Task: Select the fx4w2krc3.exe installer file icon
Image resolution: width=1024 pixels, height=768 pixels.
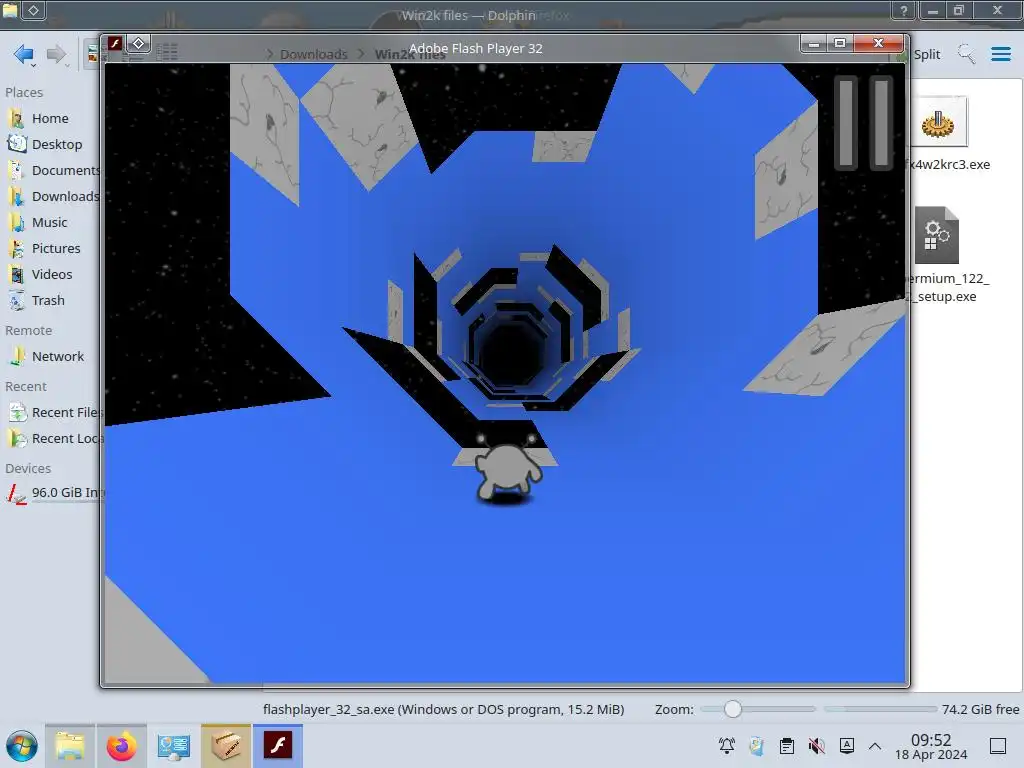Action: 938,123
